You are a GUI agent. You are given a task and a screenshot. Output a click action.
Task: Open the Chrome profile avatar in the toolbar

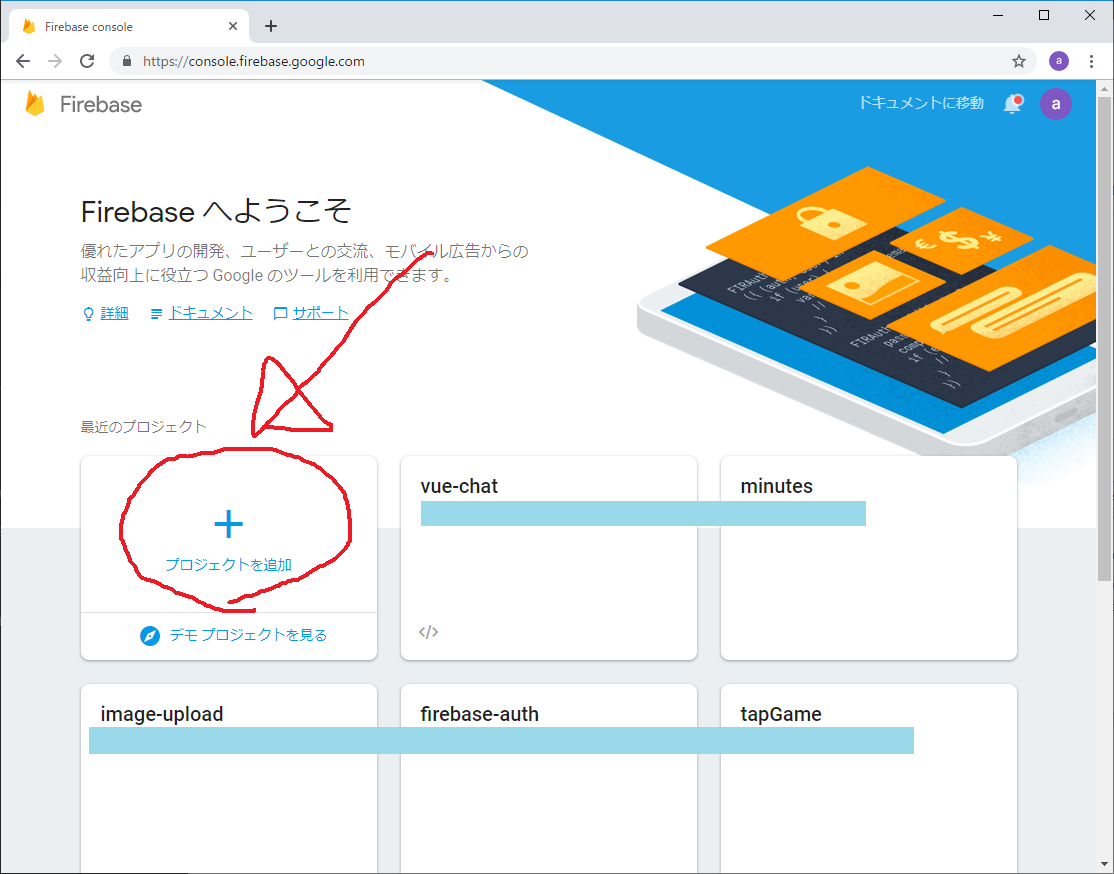[1059, 61]
